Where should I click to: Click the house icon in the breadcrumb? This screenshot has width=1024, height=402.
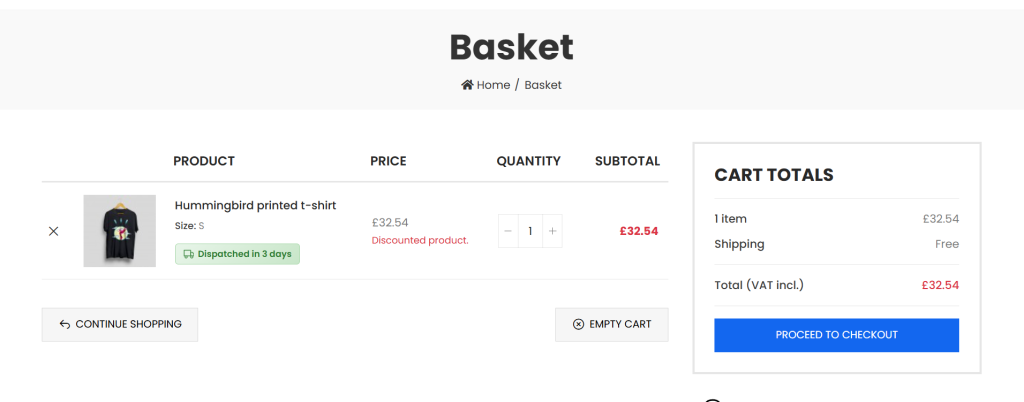(467, 85)
